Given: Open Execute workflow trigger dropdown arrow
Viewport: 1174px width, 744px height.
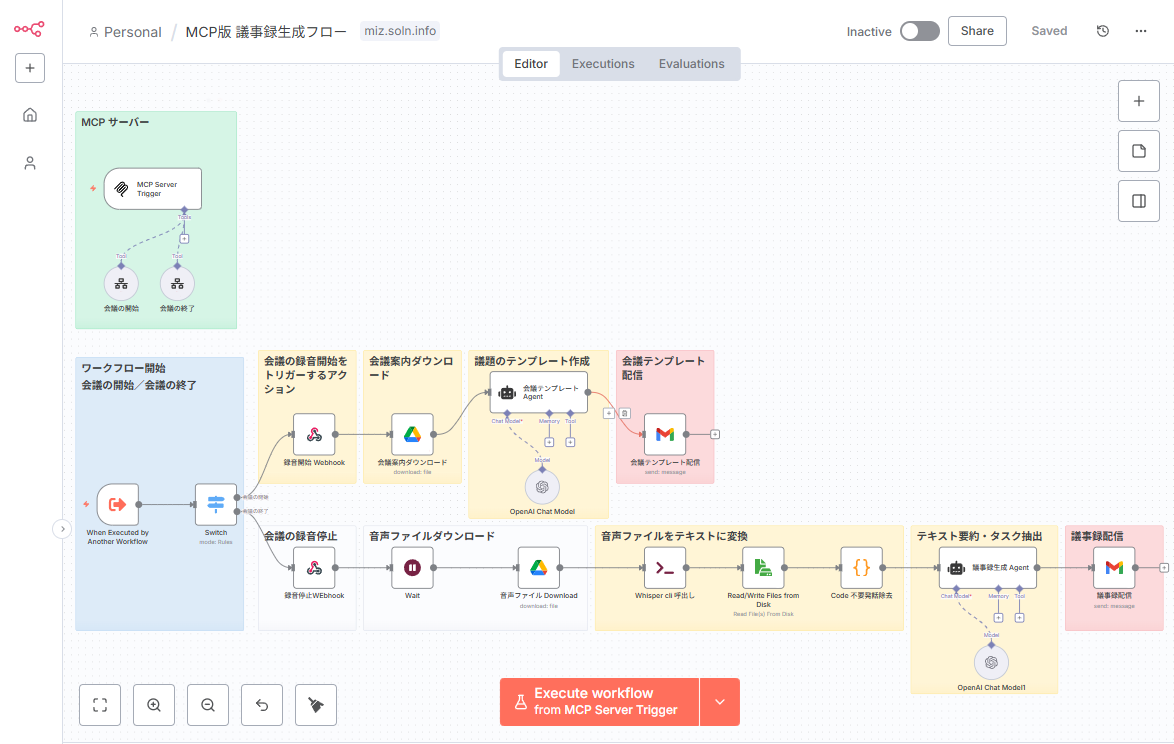Looking at the screenshot, I should point(719,701).
